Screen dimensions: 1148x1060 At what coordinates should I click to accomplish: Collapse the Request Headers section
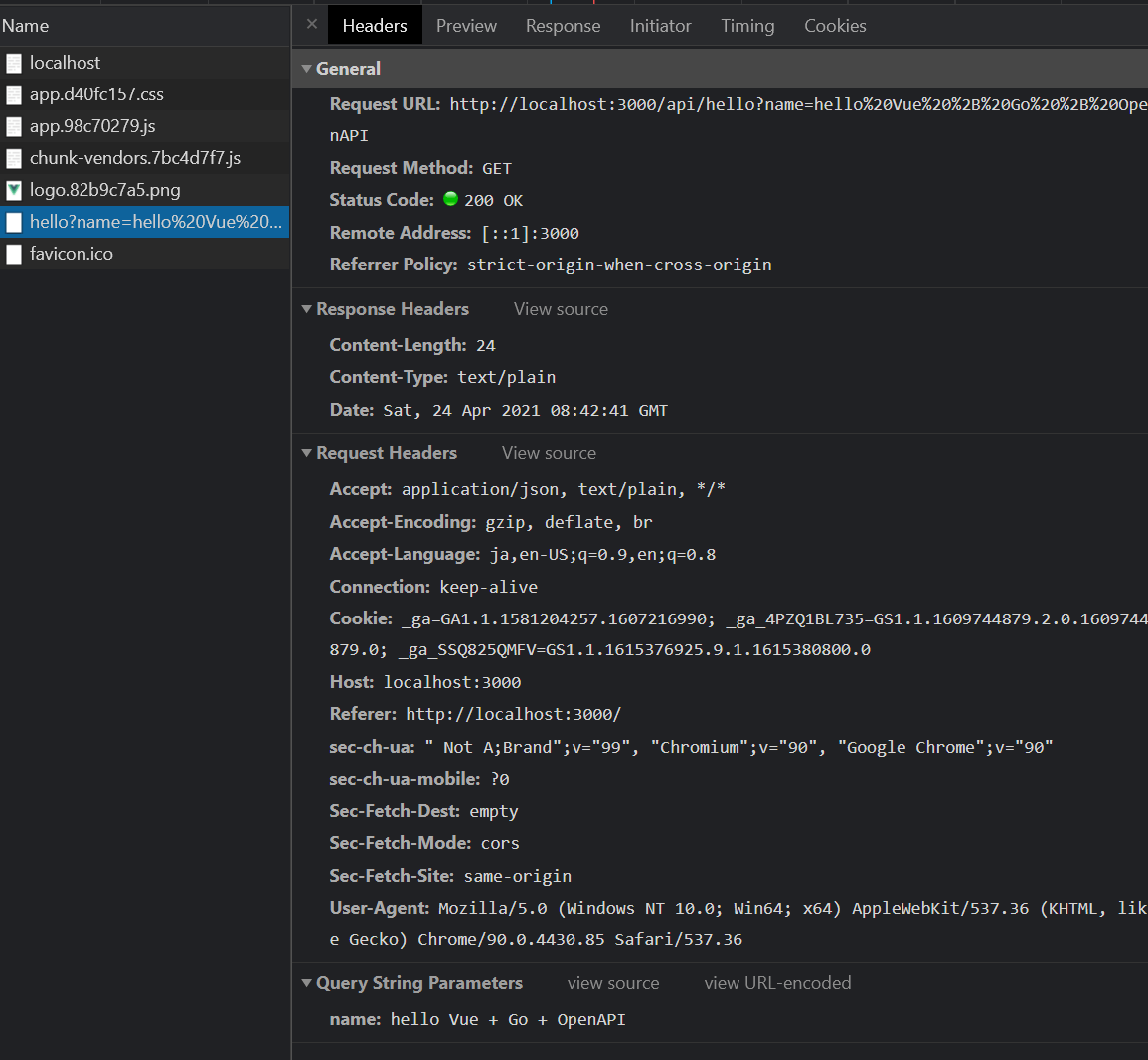[307, 453]
